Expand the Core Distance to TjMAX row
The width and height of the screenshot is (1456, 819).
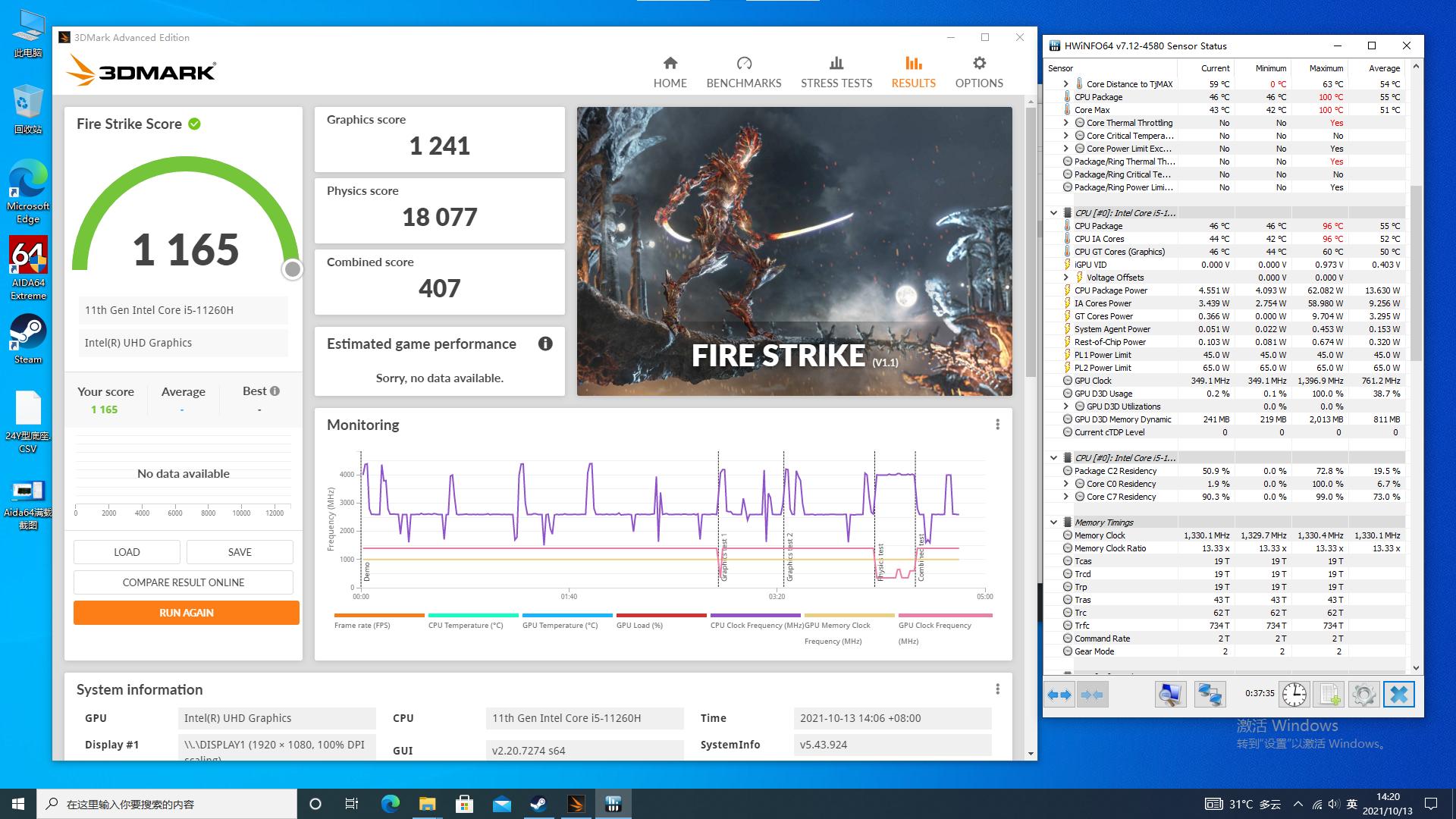pyautogui.click(x=1065, y=84)
